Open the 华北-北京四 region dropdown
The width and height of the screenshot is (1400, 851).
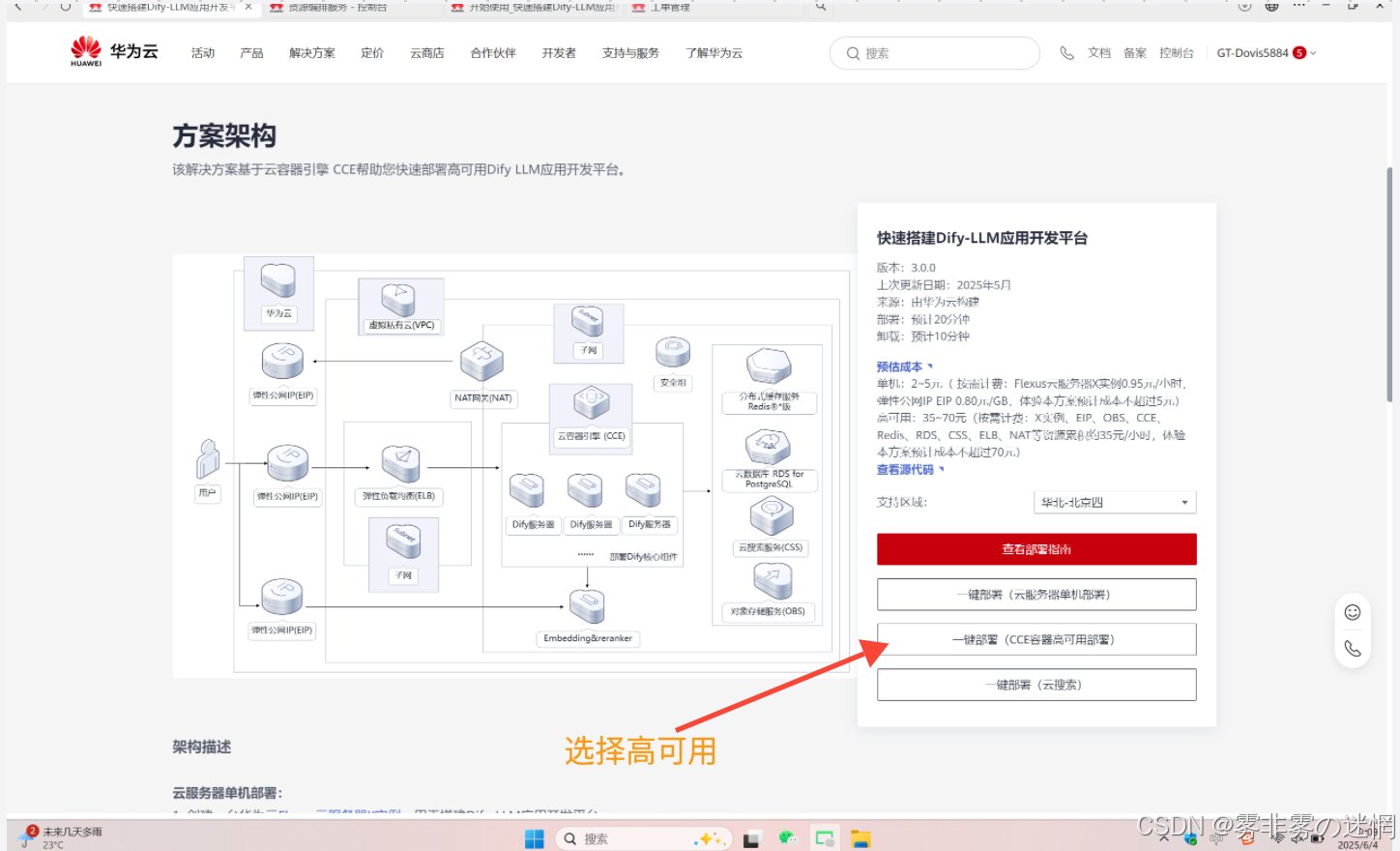[1115, 503]
